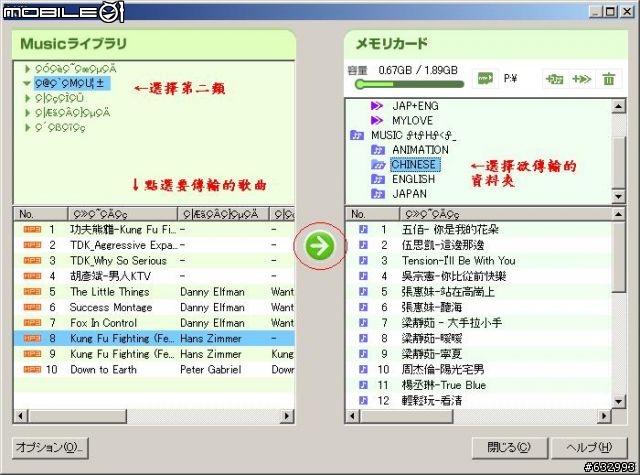The image size is (640, 475).
Task: Minimize the application window
Action: click(x=596, y=11)
